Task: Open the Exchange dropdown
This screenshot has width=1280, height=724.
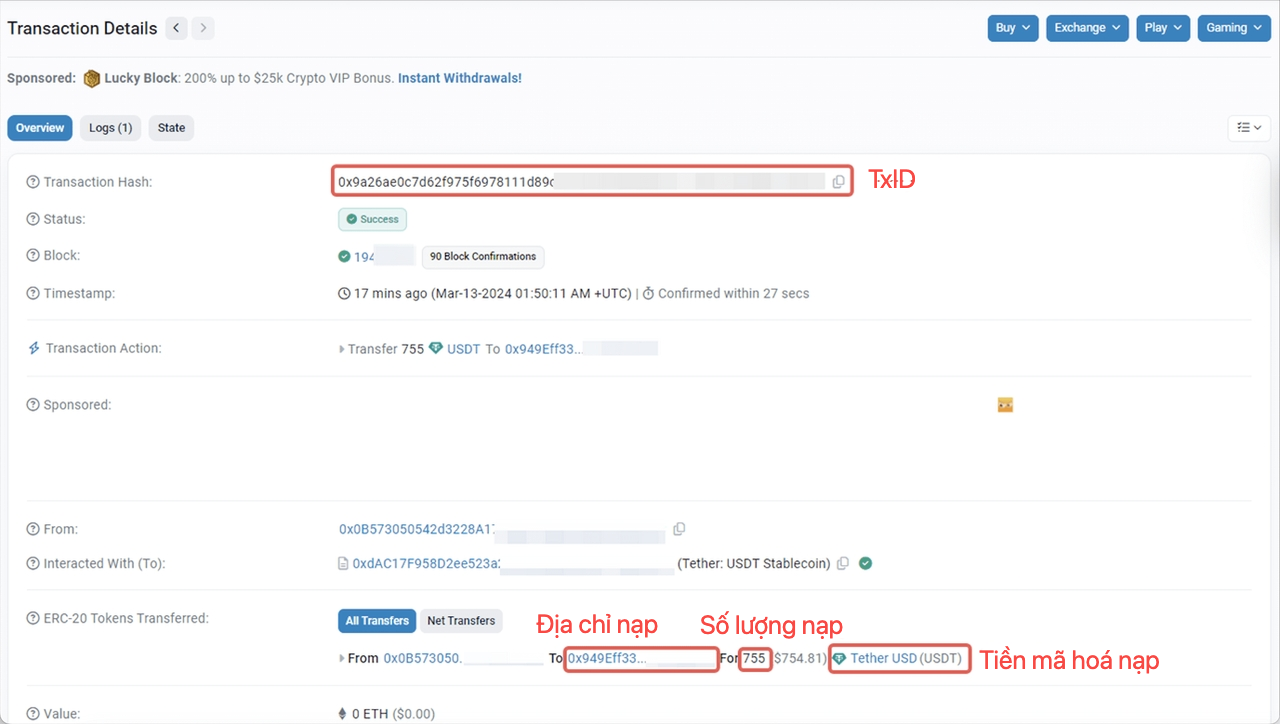Action: point(1087,28)
